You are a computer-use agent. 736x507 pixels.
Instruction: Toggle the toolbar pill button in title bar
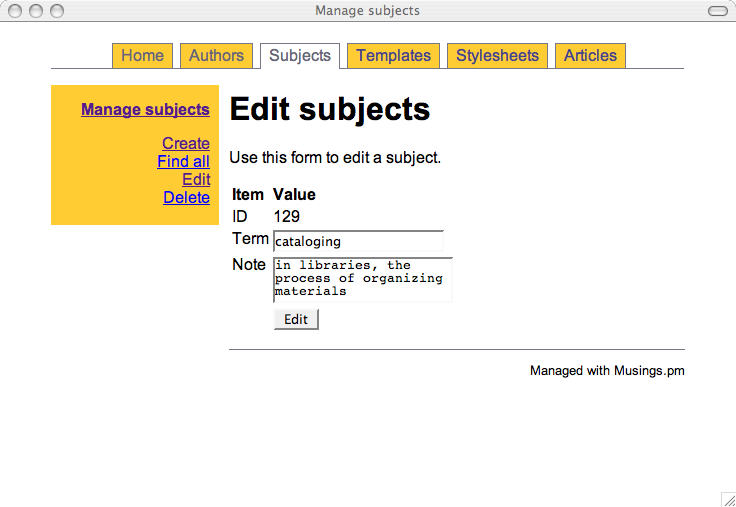click(717, 11)
